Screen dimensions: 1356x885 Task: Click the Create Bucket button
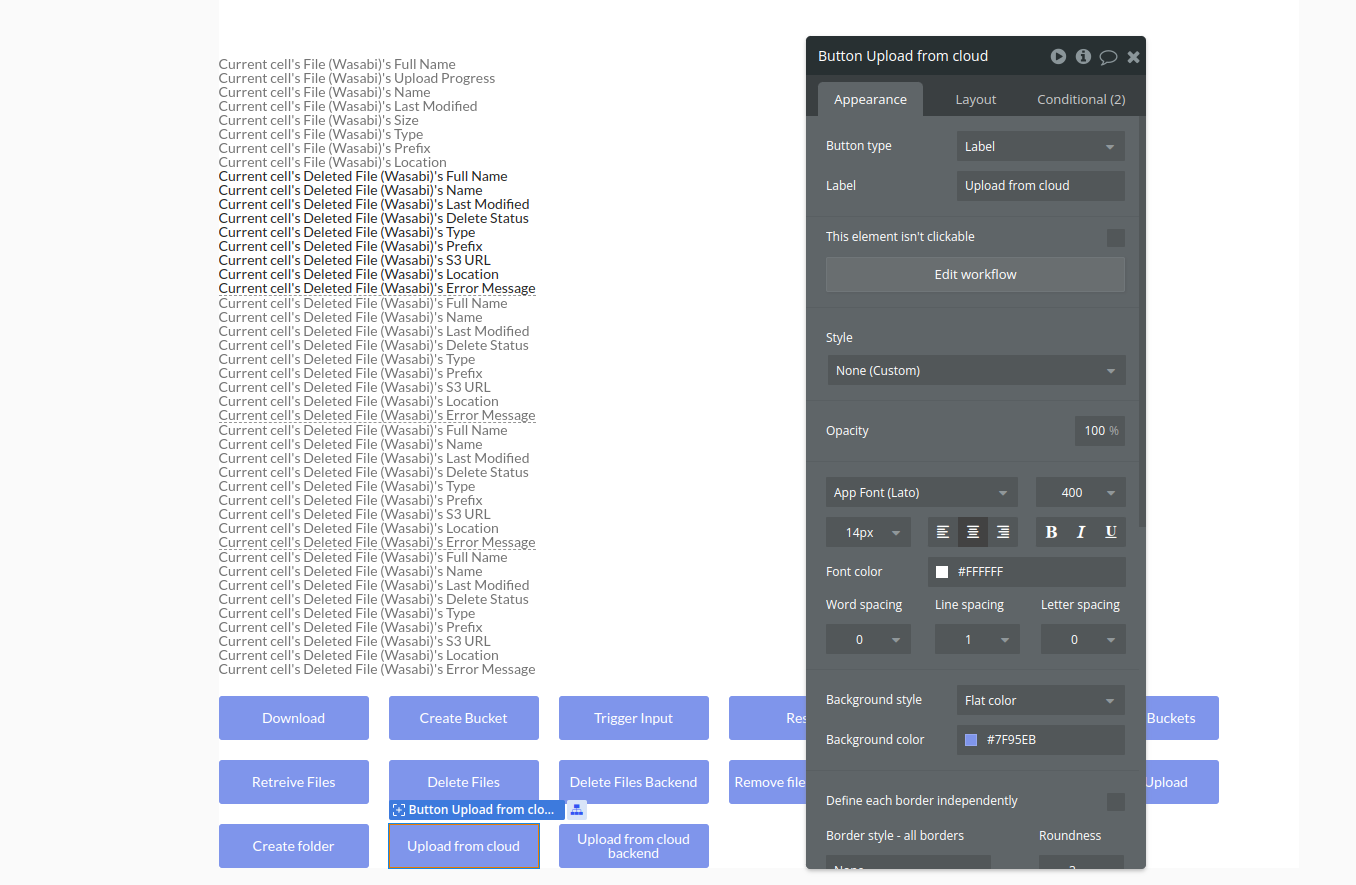[x=464, y=718]
